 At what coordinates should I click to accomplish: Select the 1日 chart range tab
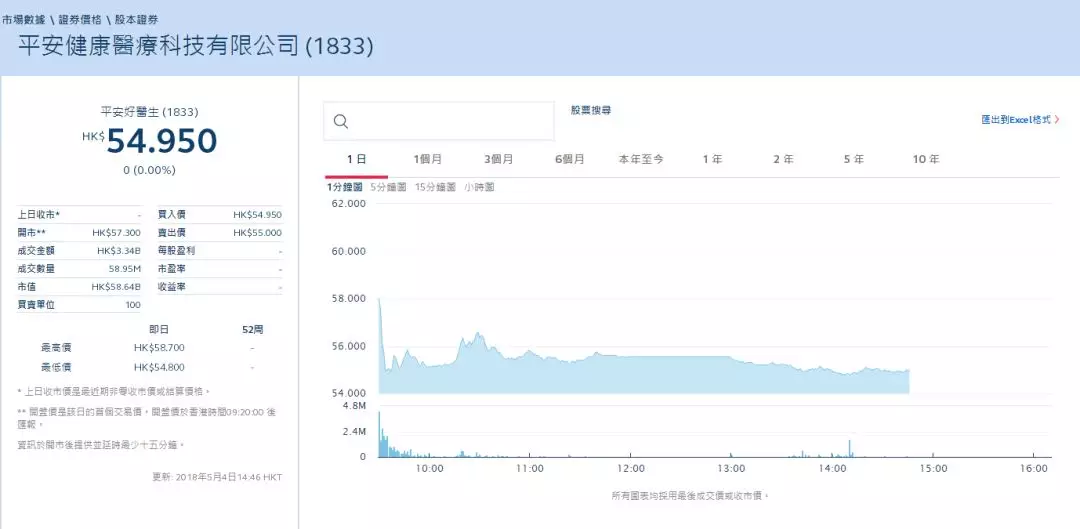click(x=356, y=160)
